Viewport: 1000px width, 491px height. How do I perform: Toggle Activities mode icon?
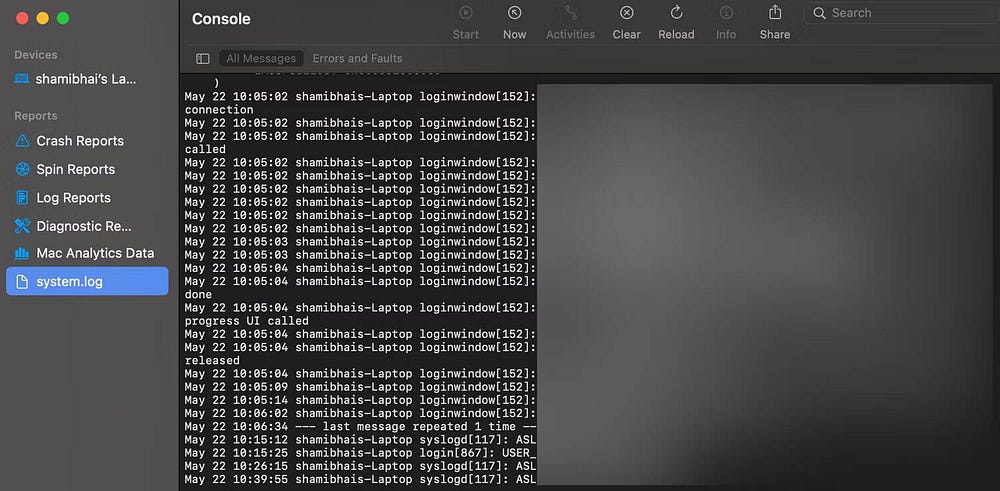coord(571,13)
